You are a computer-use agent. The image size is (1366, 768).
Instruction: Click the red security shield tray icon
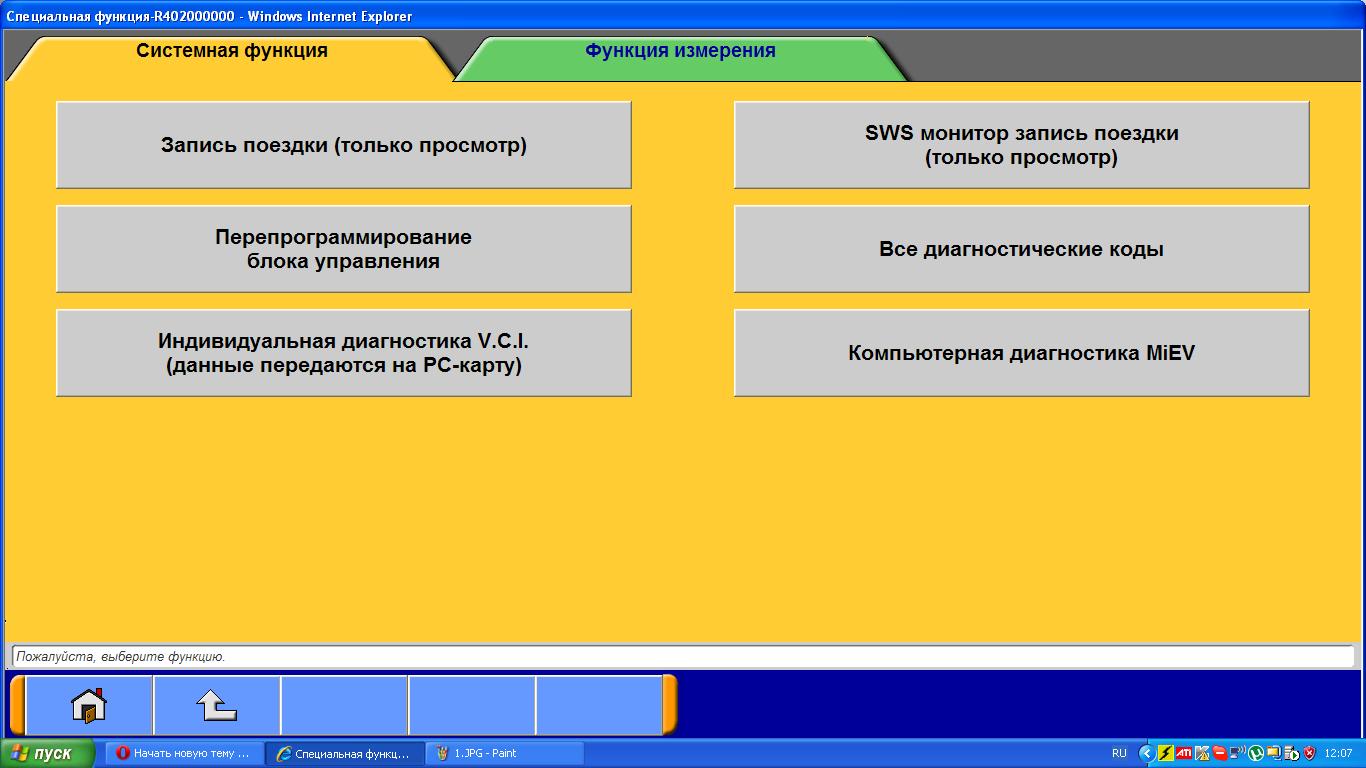pos(1310,753)
